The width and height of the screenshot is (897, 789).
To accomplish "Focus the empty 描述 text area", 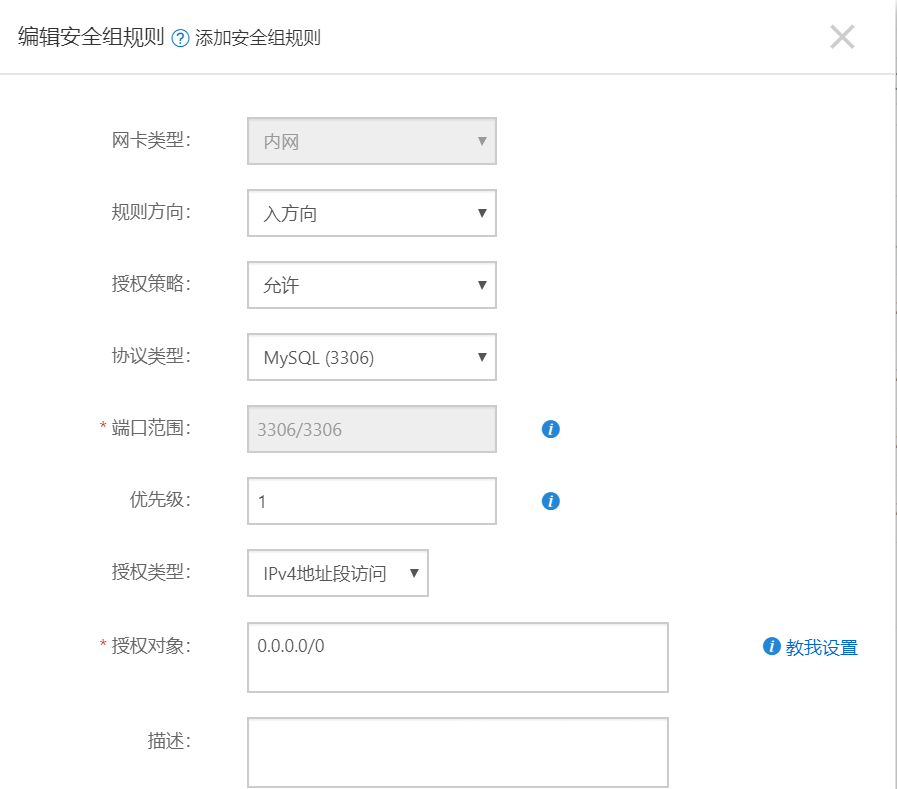I will [458, 752].
